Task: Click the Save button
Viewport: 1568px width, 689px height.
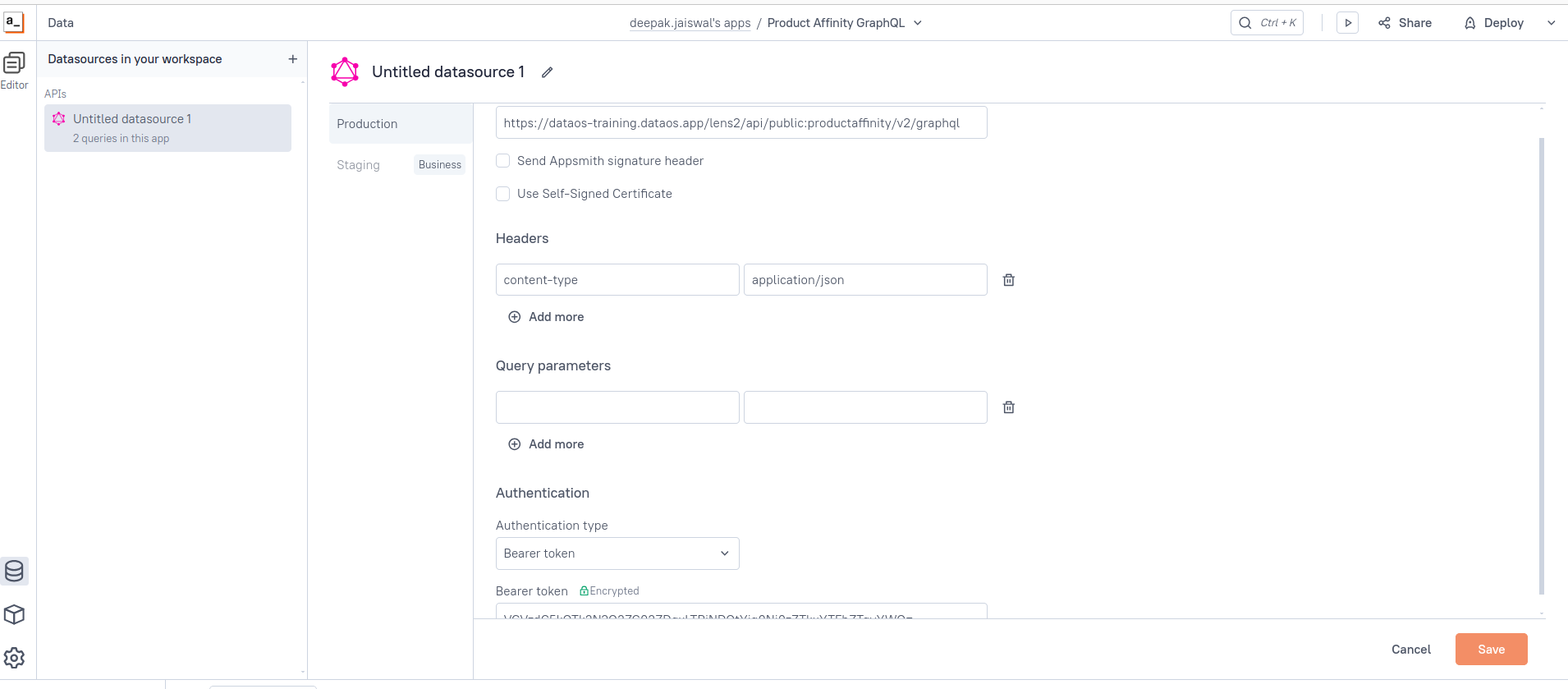Action: [x=1492, y=650]
